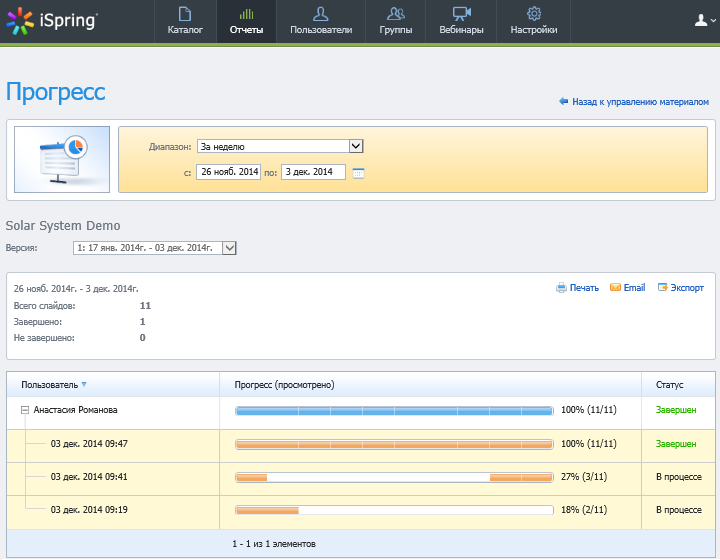The image size is (720, 560).
Task: Click the Всего слайдов value 11
Action: [x=145, y=306]
